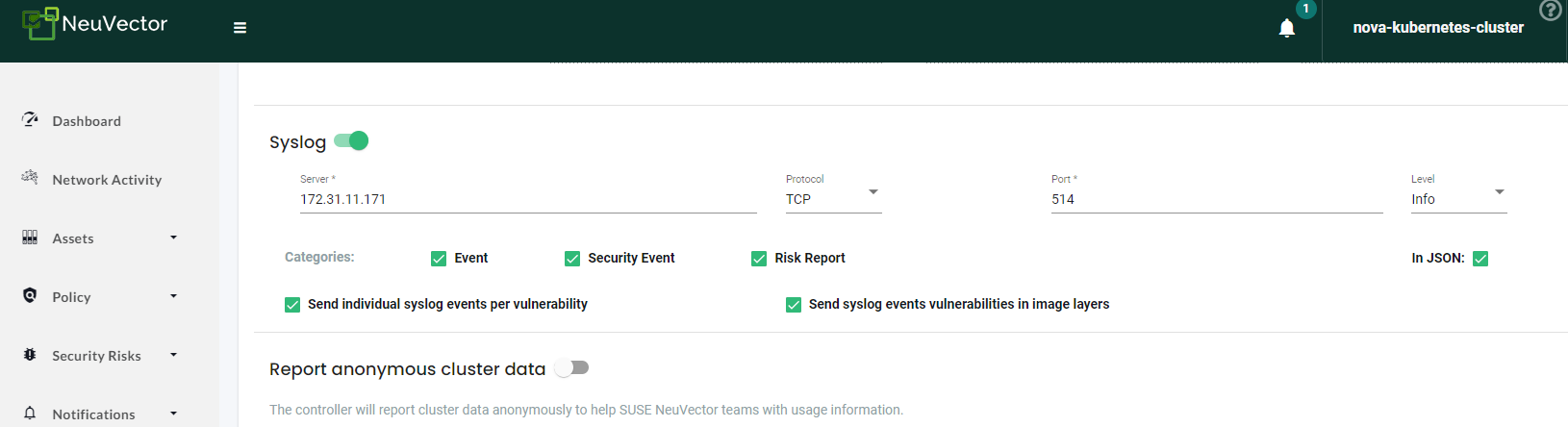
Task: Click the Notifications sidebar bell icon
Action: coord(30,413)
